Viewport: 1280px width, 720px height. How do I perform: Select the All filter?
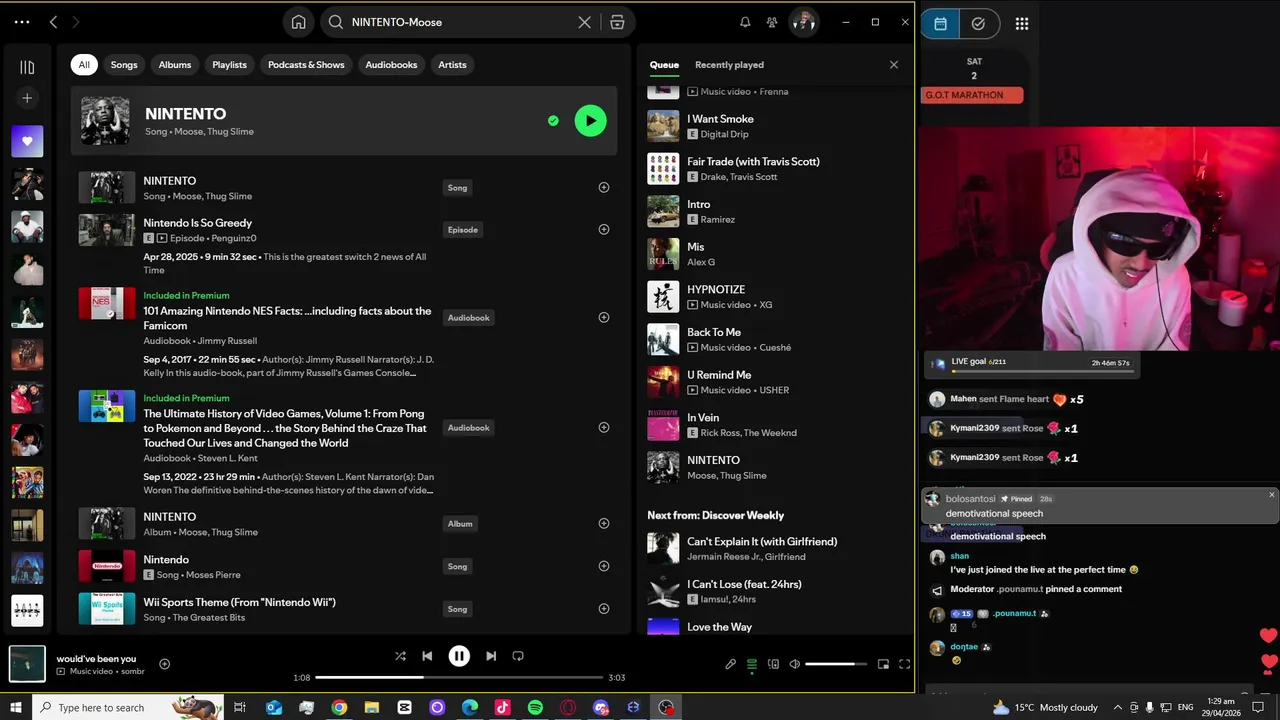pyautogui.click(x=84, y=65)
